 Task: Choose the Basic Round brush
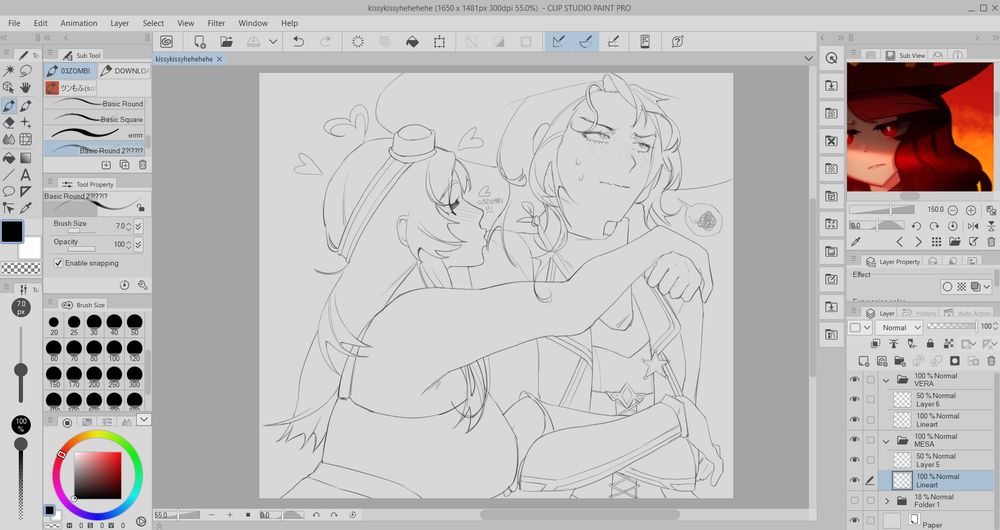tap(94, 103)
